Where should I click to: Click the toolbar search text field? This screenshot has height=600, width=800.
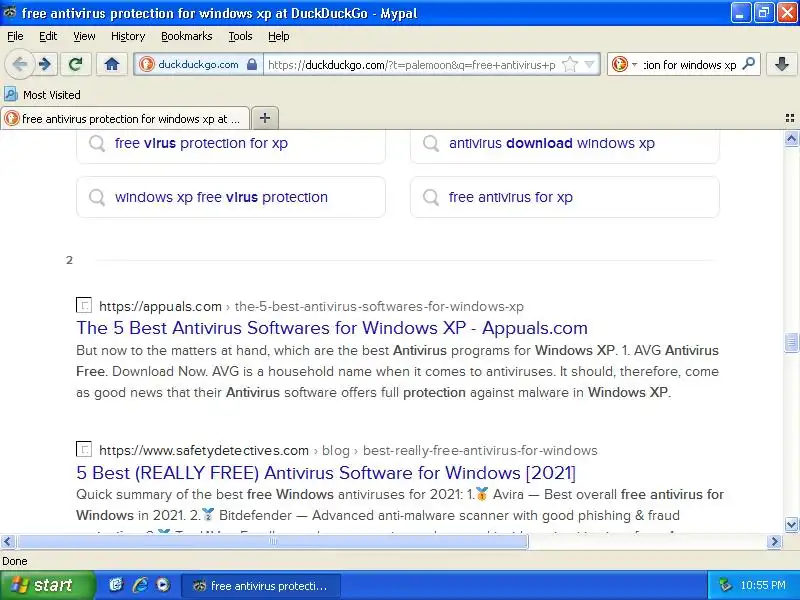click(x=690, y=65)
